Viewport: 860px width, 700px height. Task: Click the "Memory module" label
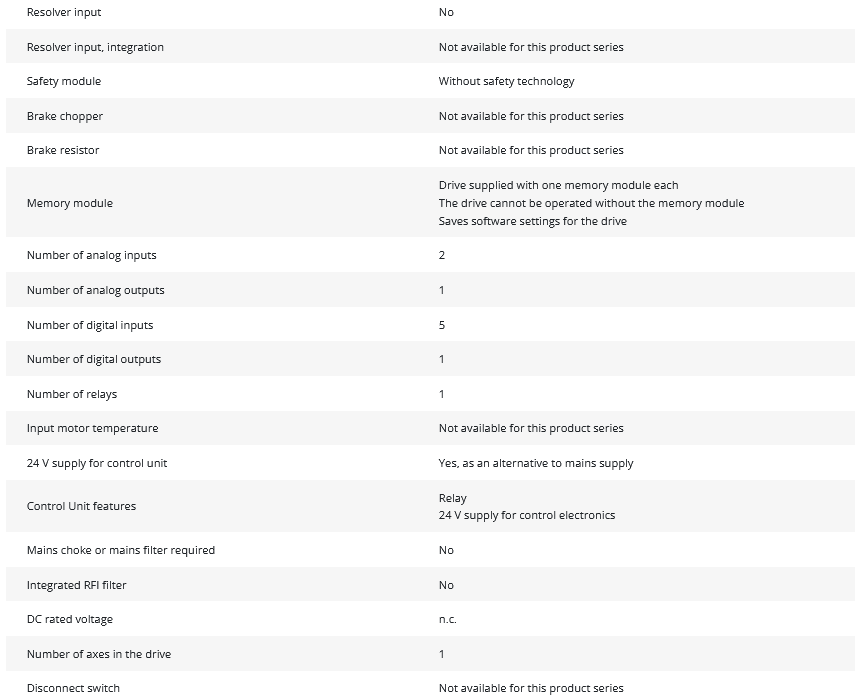tap(70, 203)
